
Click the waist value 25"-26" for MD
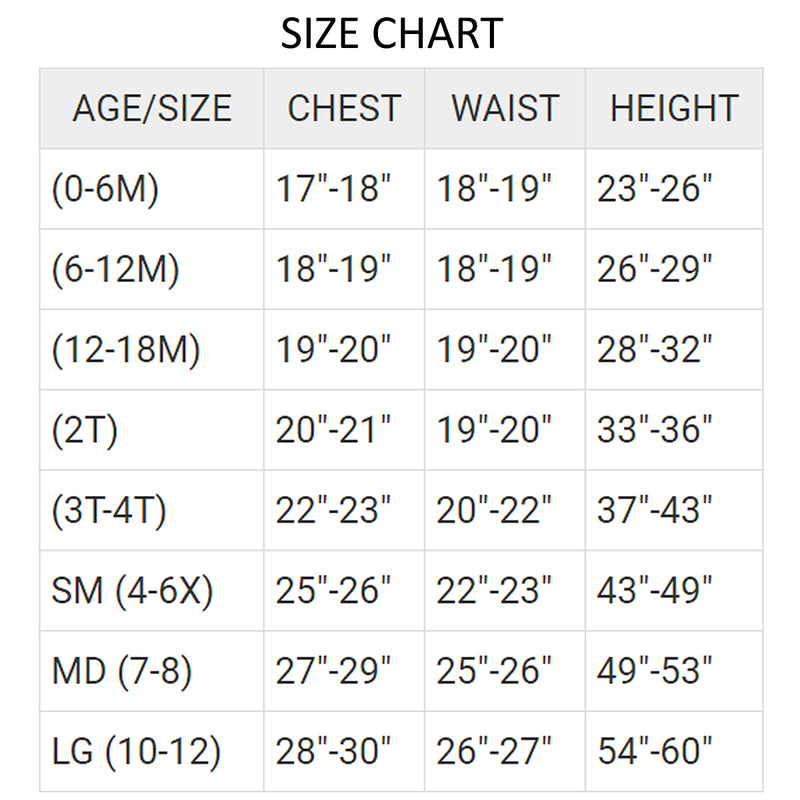(x=494, y=671)
